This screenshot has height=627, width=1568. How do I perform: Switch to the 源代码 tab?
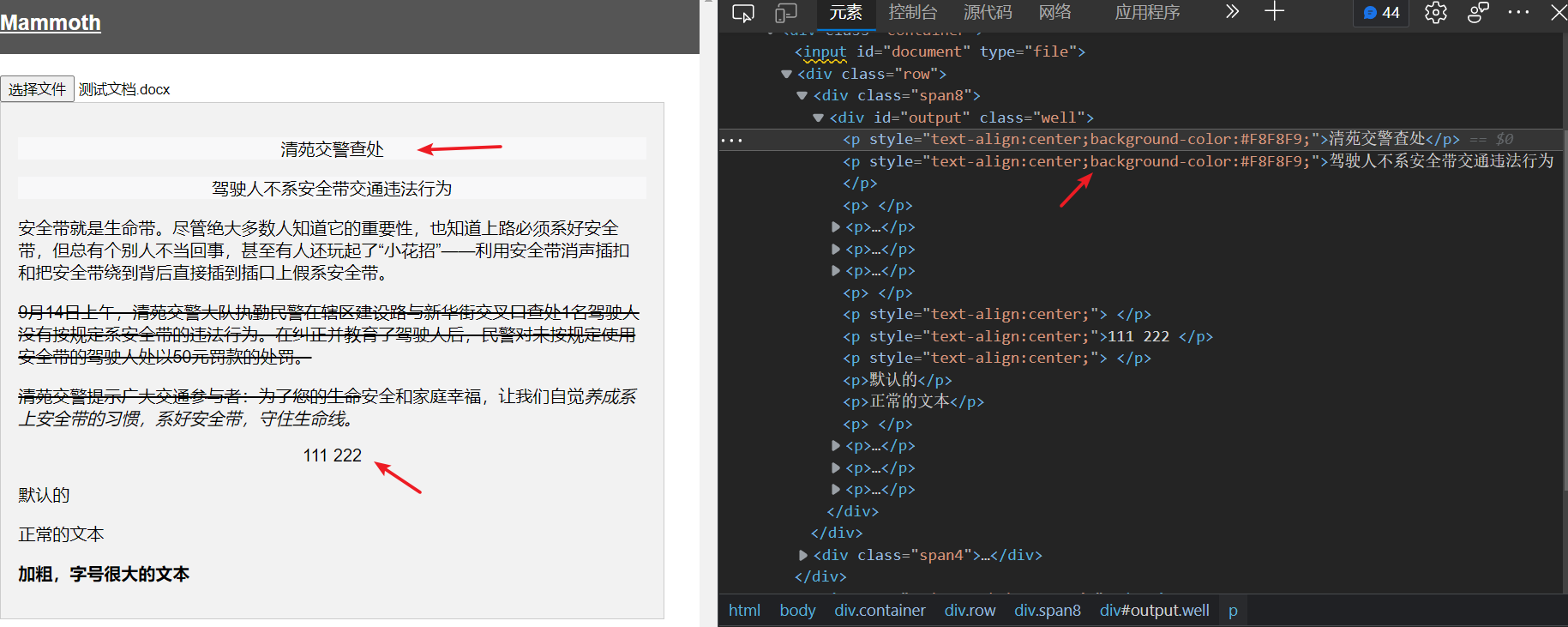988,13
